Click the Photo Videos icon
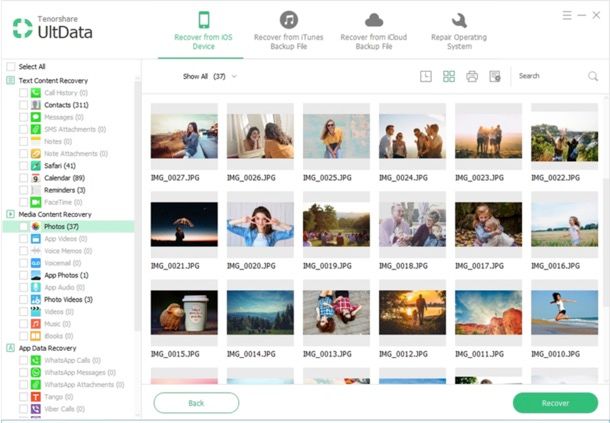This screenshot has width=610, height=423. (x=36, y=300)
